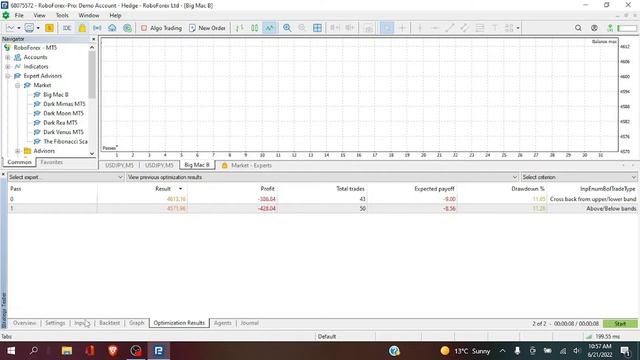Screen dimensions: 640x360
Task: Select the Fibonacci retracement tool
Action: tap(480, 28)
